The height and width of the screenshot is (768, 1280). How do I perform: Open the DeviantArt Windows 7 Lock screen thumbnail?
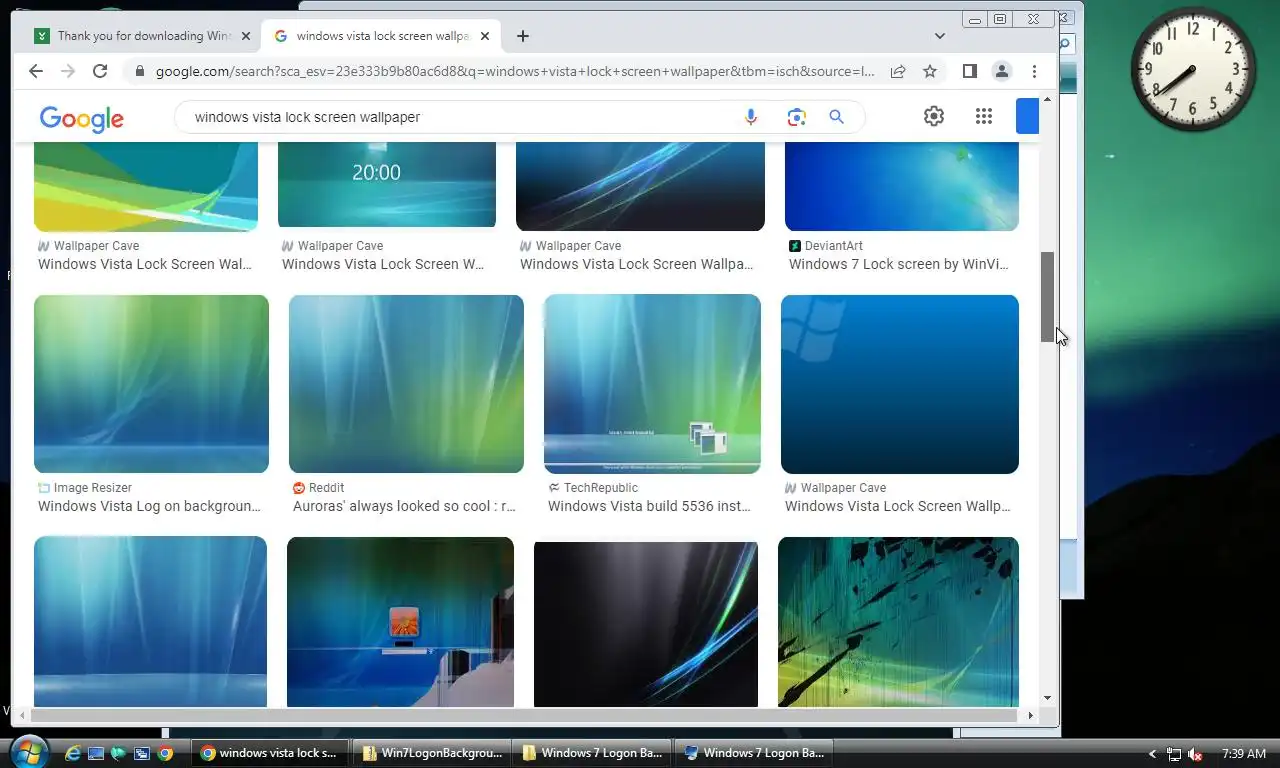pyautogui.click(x=902, y=187)
